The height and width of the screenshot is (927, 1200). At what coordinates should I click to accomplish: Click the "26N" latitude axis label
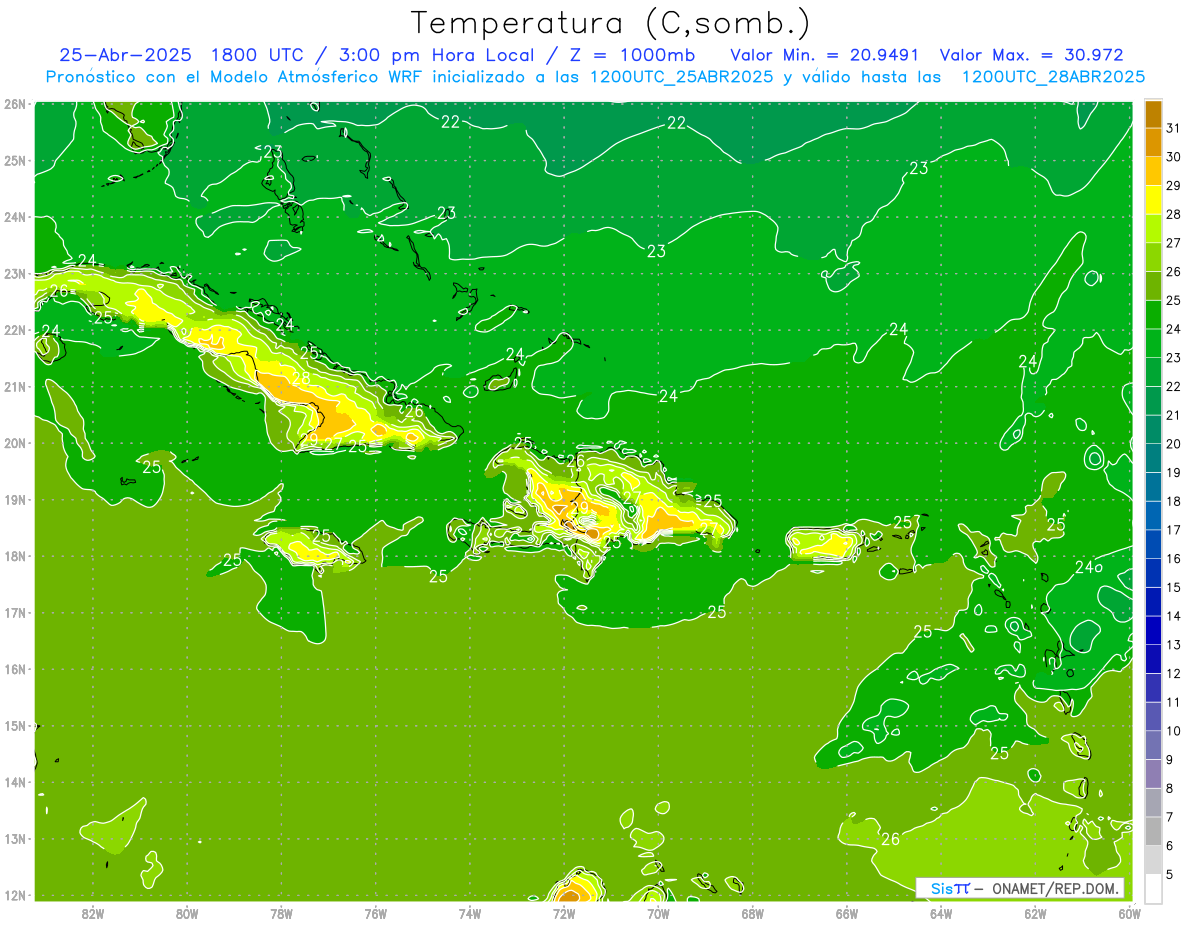pyautogui.click(x=15, y=104)
